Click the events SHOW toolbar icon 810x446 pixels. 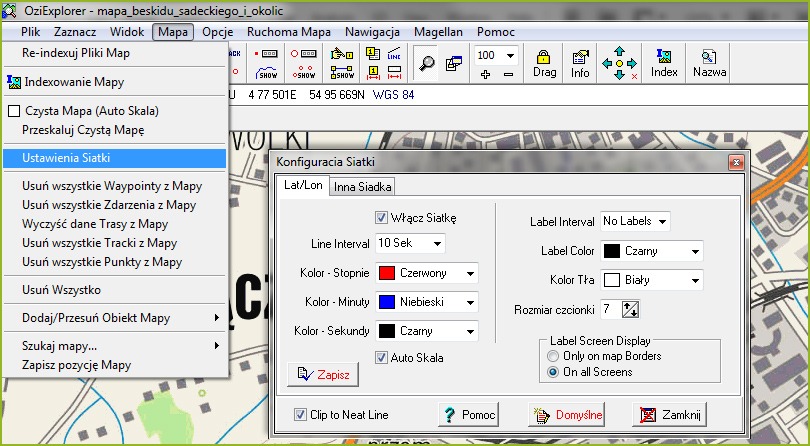pyautogui.click(x=303, y=72)
